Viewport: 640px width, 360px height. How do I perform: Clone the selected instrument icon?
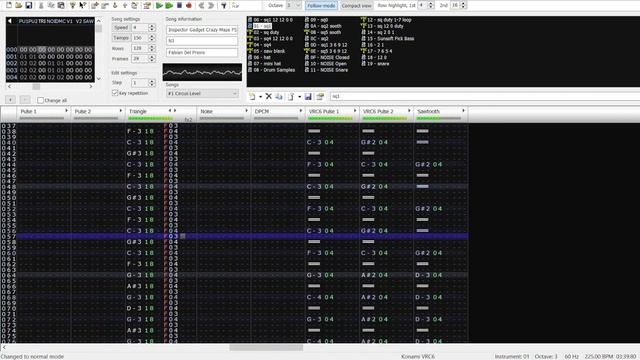(279, 96)
